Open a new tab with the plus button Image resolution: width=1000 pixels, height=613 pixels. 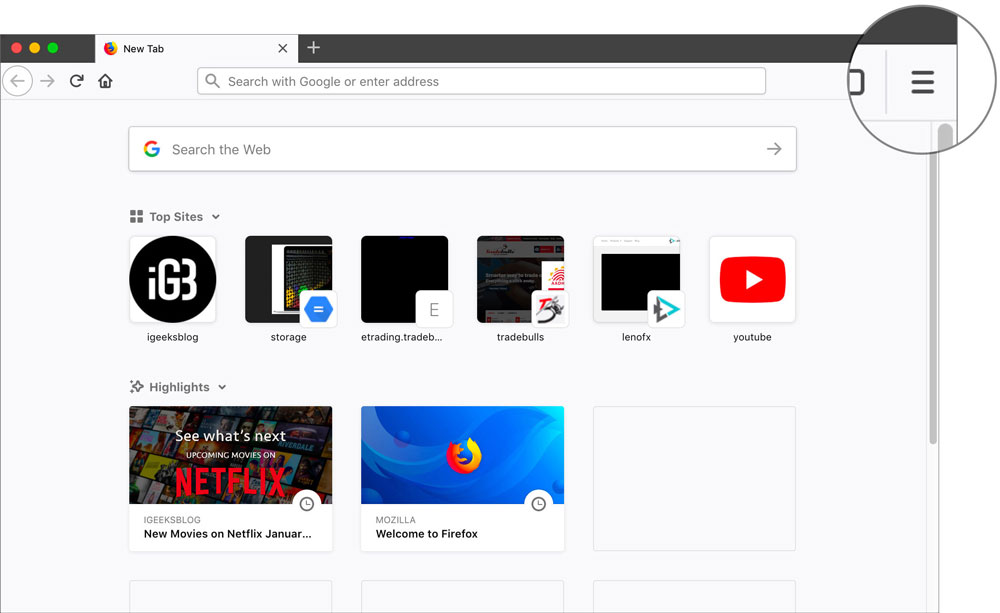[x=314, y=47]
